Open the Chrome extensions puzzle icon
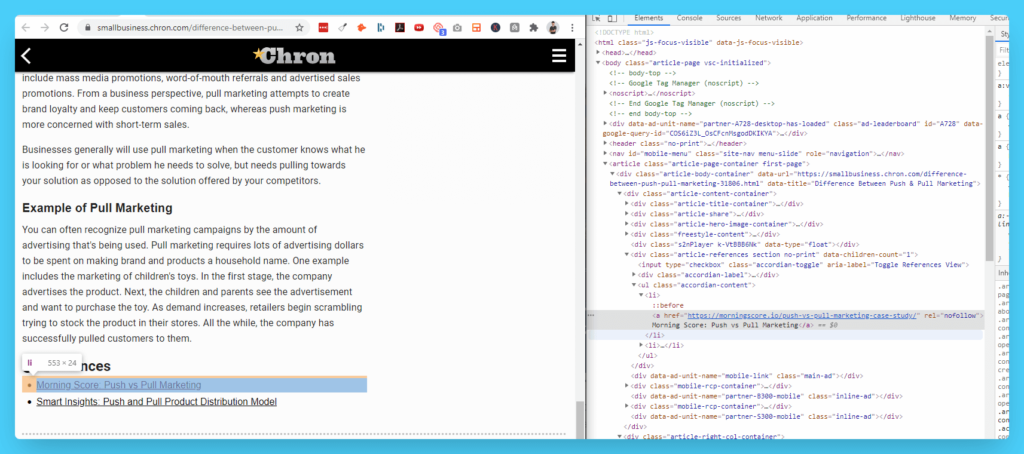Viewport: 1024px width, 454px height. 531,27
